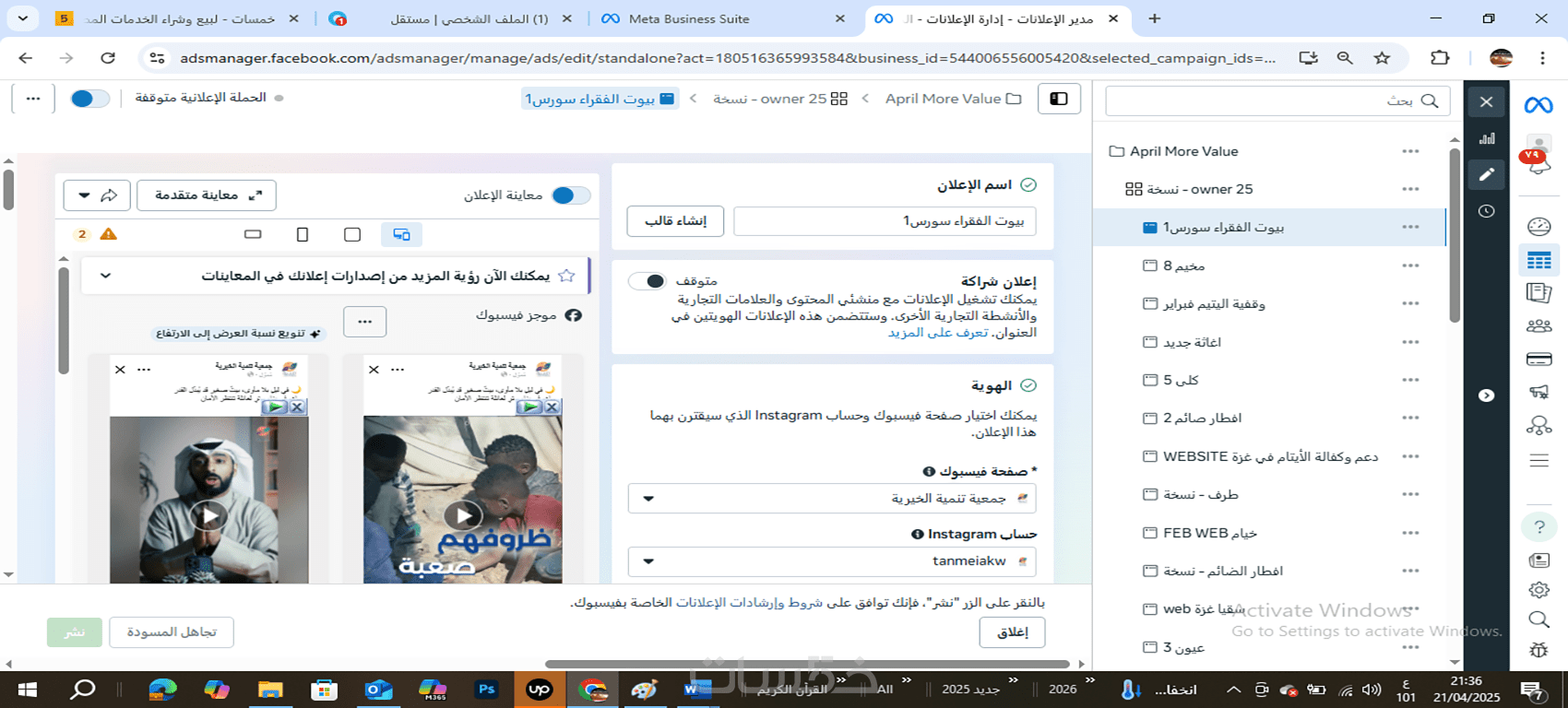This screenshot has width=1568, height=708.
Task: Open the صفحة فيسبوك page dropdown
Action: [832, 498]
